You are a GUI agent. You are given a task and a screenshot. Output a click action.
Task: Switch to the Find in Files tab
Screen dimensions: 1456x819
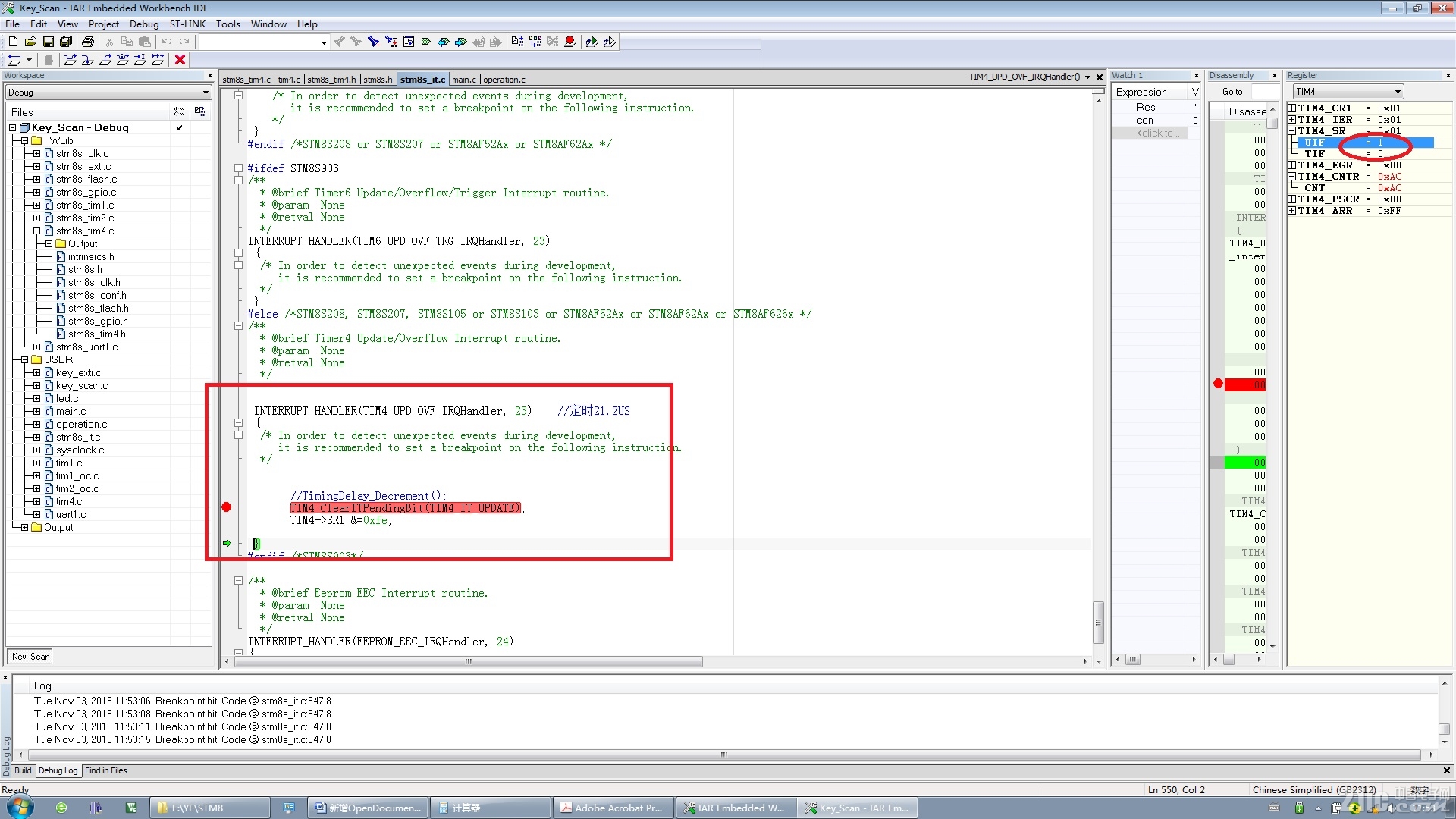point(105,770)
